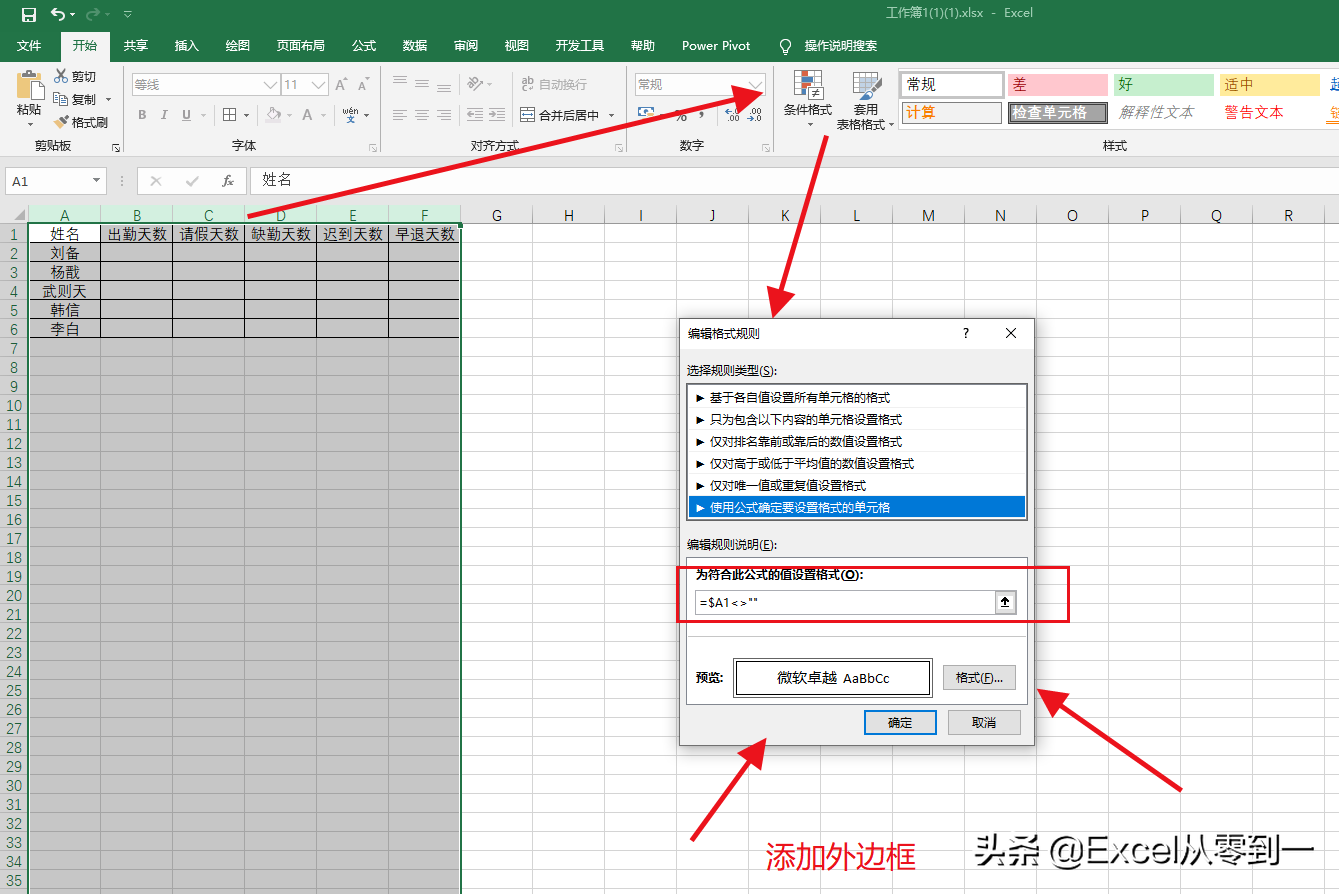Click the Fill Color paint bucket icon

[x=272, y=115]
